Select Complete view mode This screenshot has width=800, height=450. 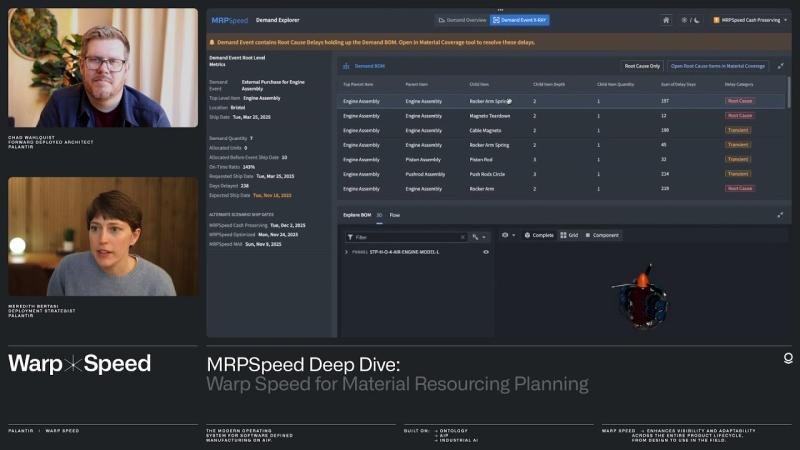pyautogui.click(x=539, y=235)
